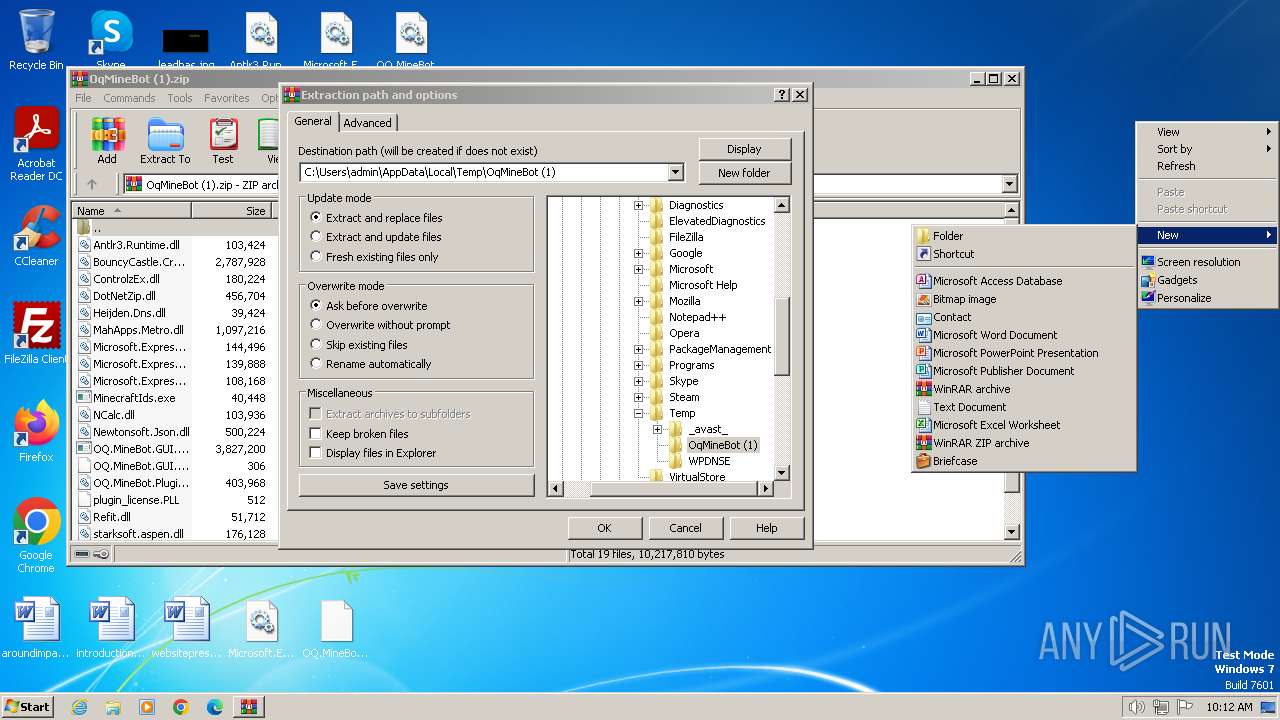Image resolution: width=1280 pixels, height=720 pixels.
Task: Choose Personalize in desktop context menu
Action: point(1207,298)
